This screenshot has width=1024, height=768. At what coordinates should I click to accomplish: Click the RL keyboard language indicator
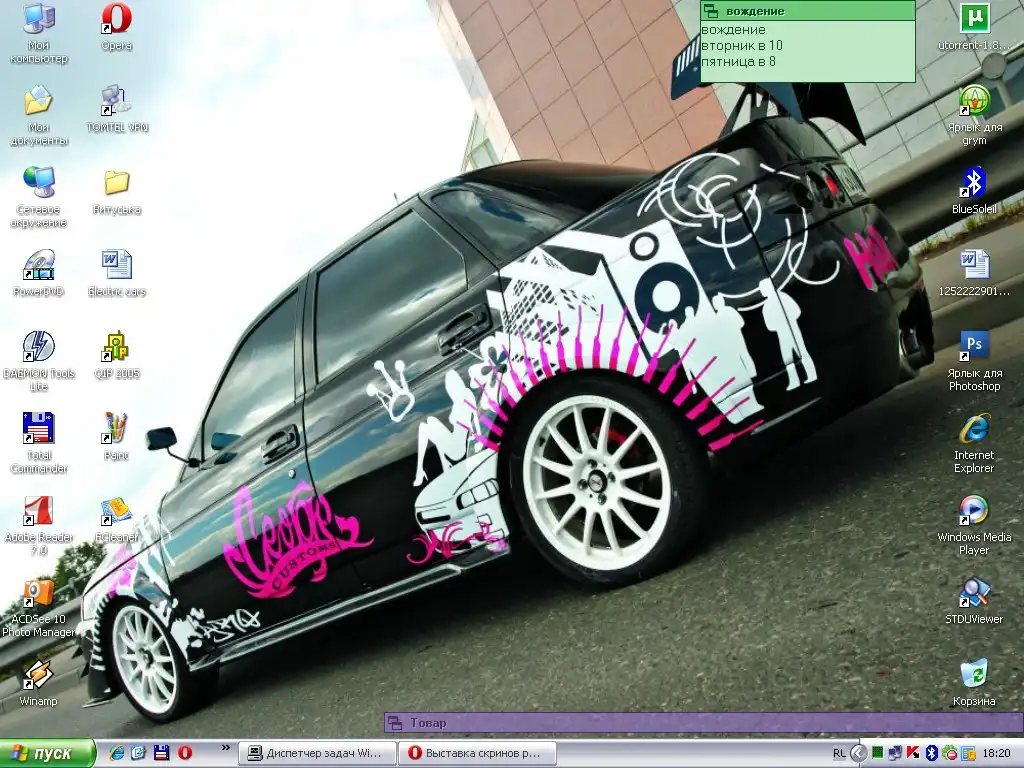839,753
